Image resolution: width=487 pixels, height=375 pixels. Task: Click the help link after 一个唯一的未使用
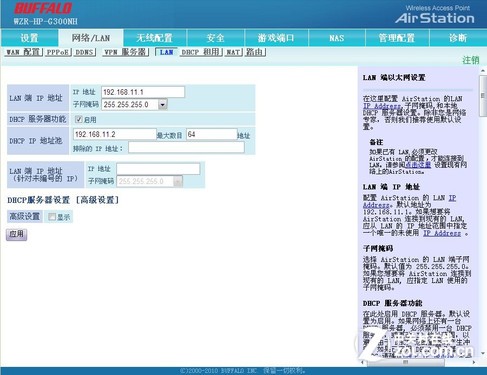442,233
